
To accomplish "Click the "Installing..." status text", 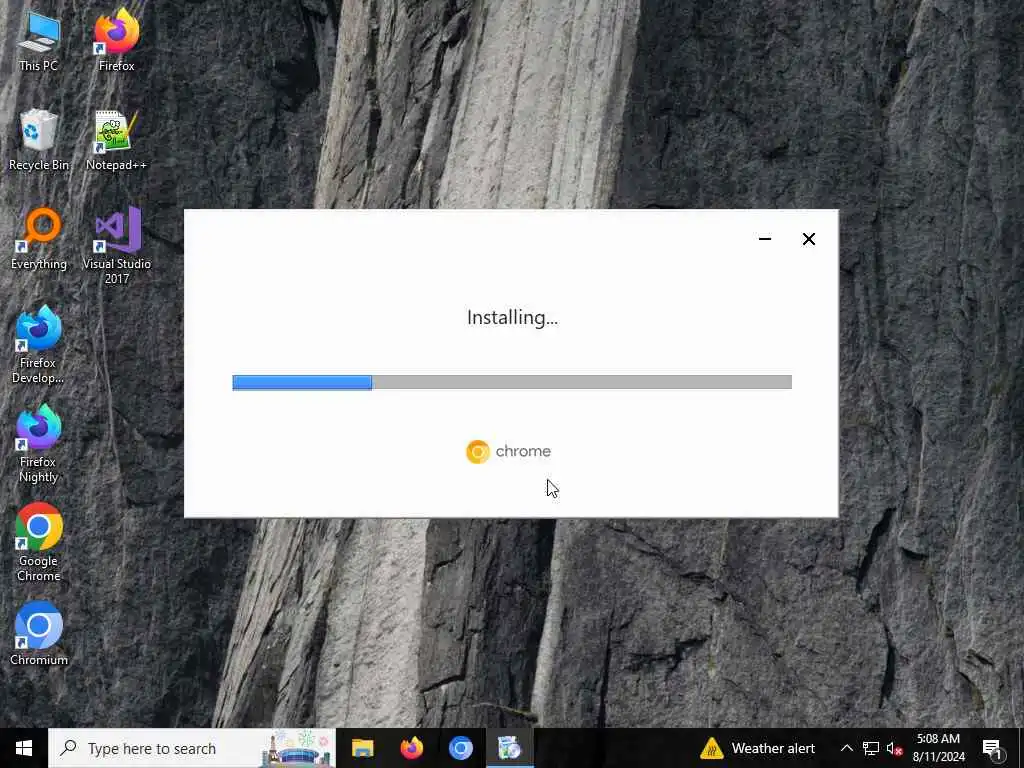I will click(x=513, y=317).
